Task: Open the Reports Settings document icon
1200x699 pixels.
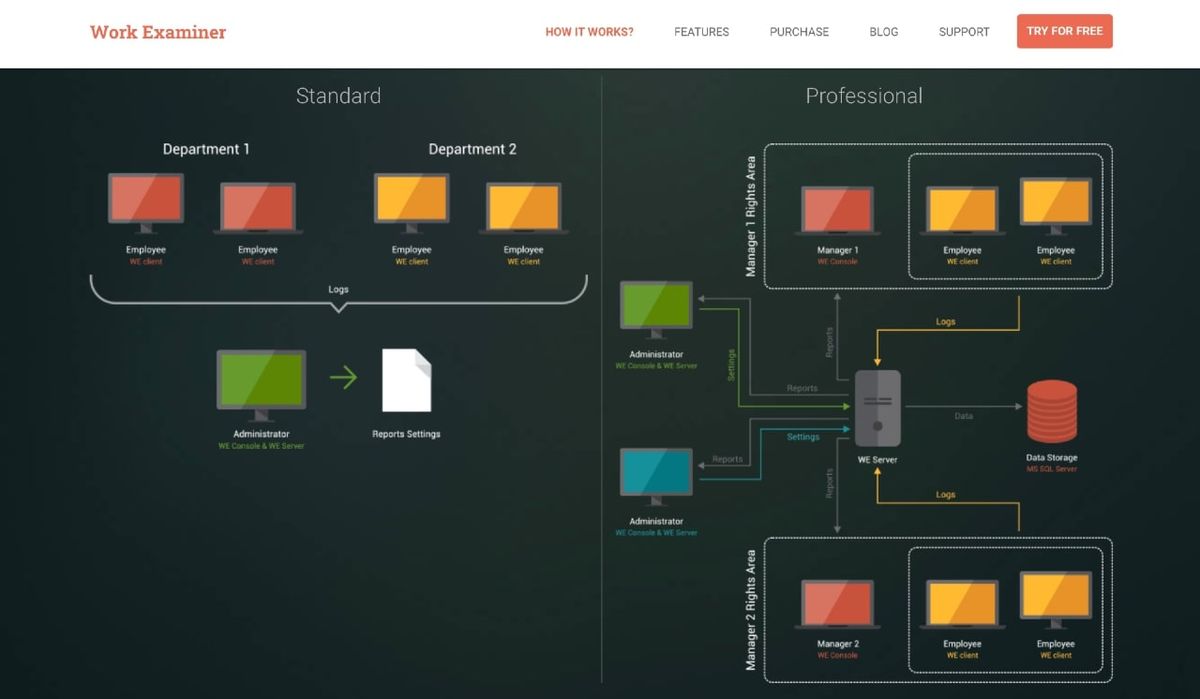Action: coord(405,388)
